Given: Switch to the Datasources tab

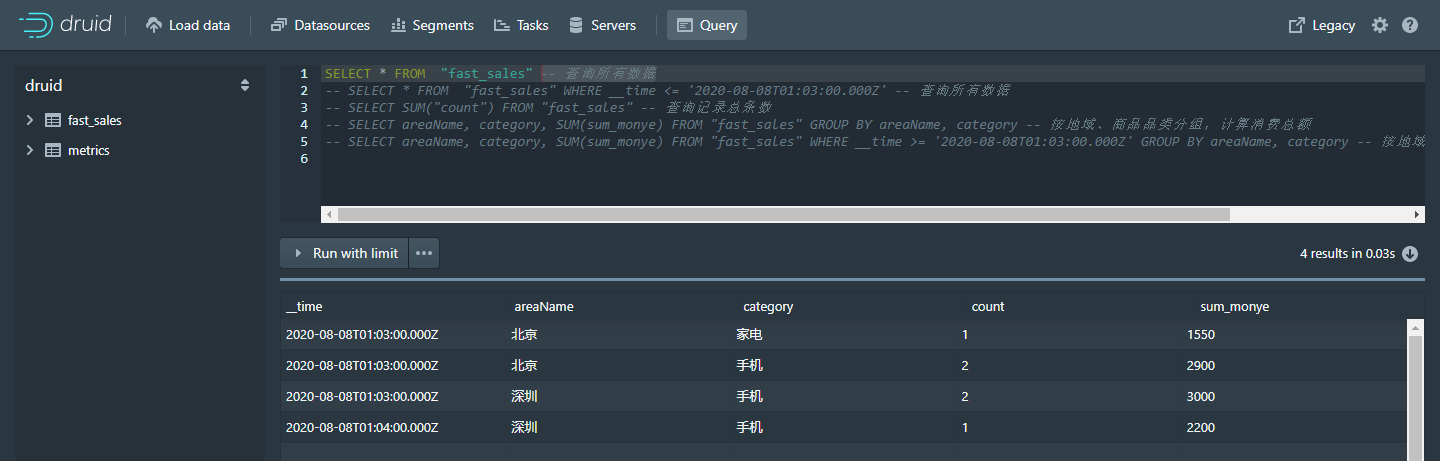Looking at the screenshot, I should pyautogui.click(x=320, y=25).
